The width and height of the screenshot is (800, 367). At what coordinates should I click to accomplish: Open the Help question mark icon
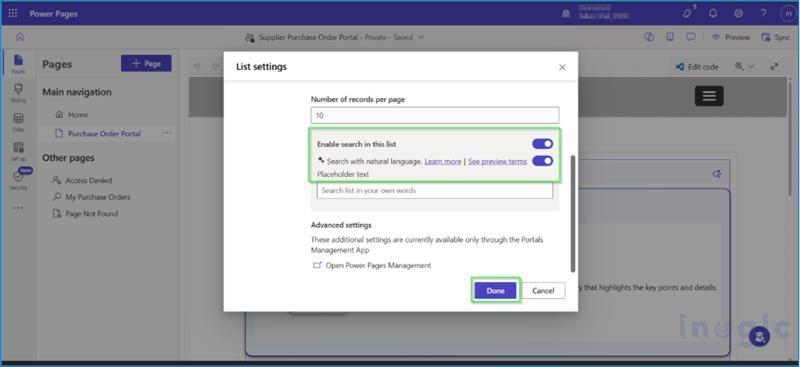coord(763,14)
